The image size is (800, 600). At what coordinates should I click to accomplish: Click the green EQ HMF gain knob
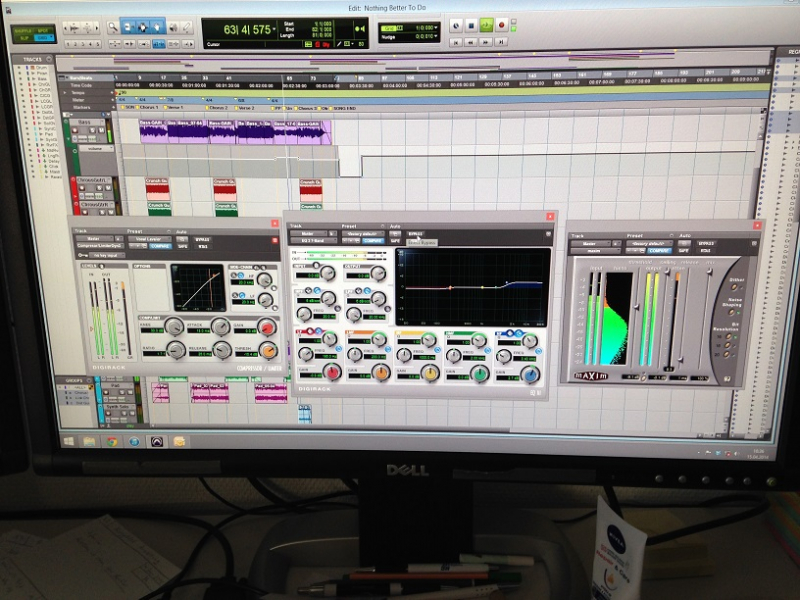coord(480,373)
